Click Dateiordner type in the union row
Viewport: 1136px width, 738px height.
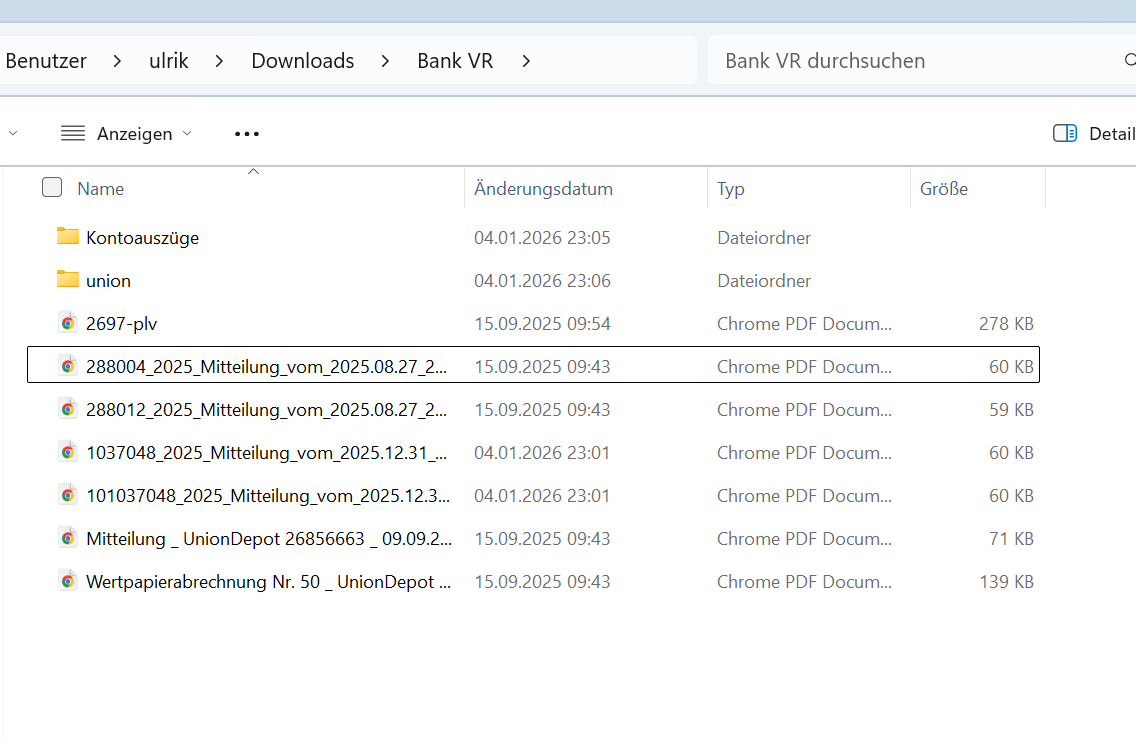(764, 280)
